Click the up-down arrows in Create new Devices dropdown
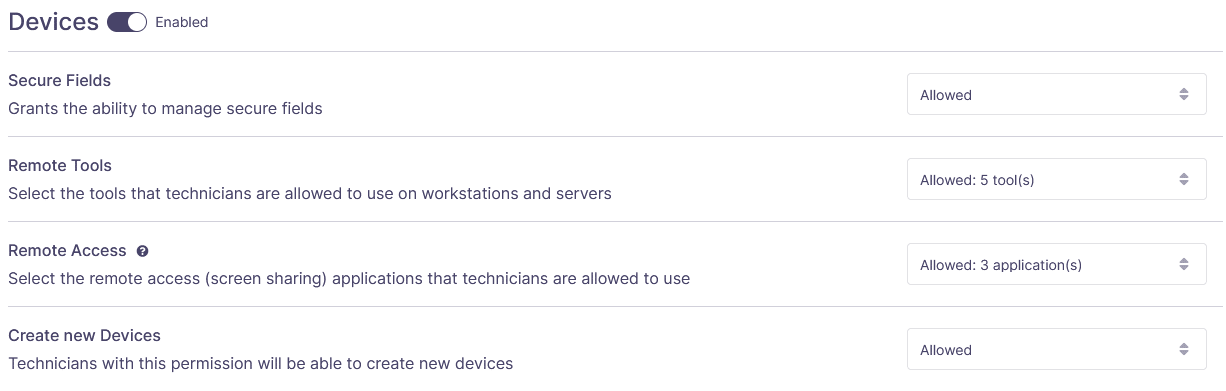 coord(1184,349)
